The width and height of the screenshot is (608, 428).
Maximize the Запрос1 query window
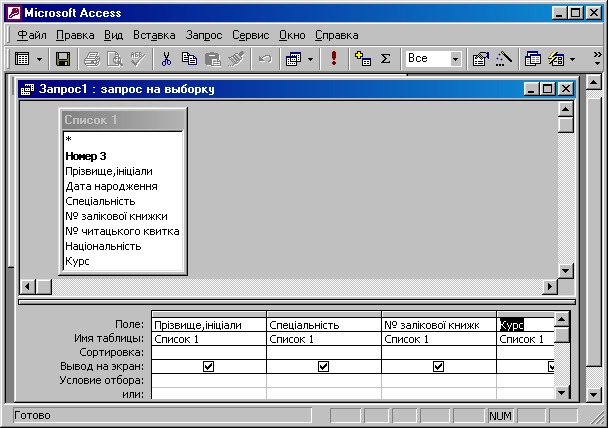547,89
